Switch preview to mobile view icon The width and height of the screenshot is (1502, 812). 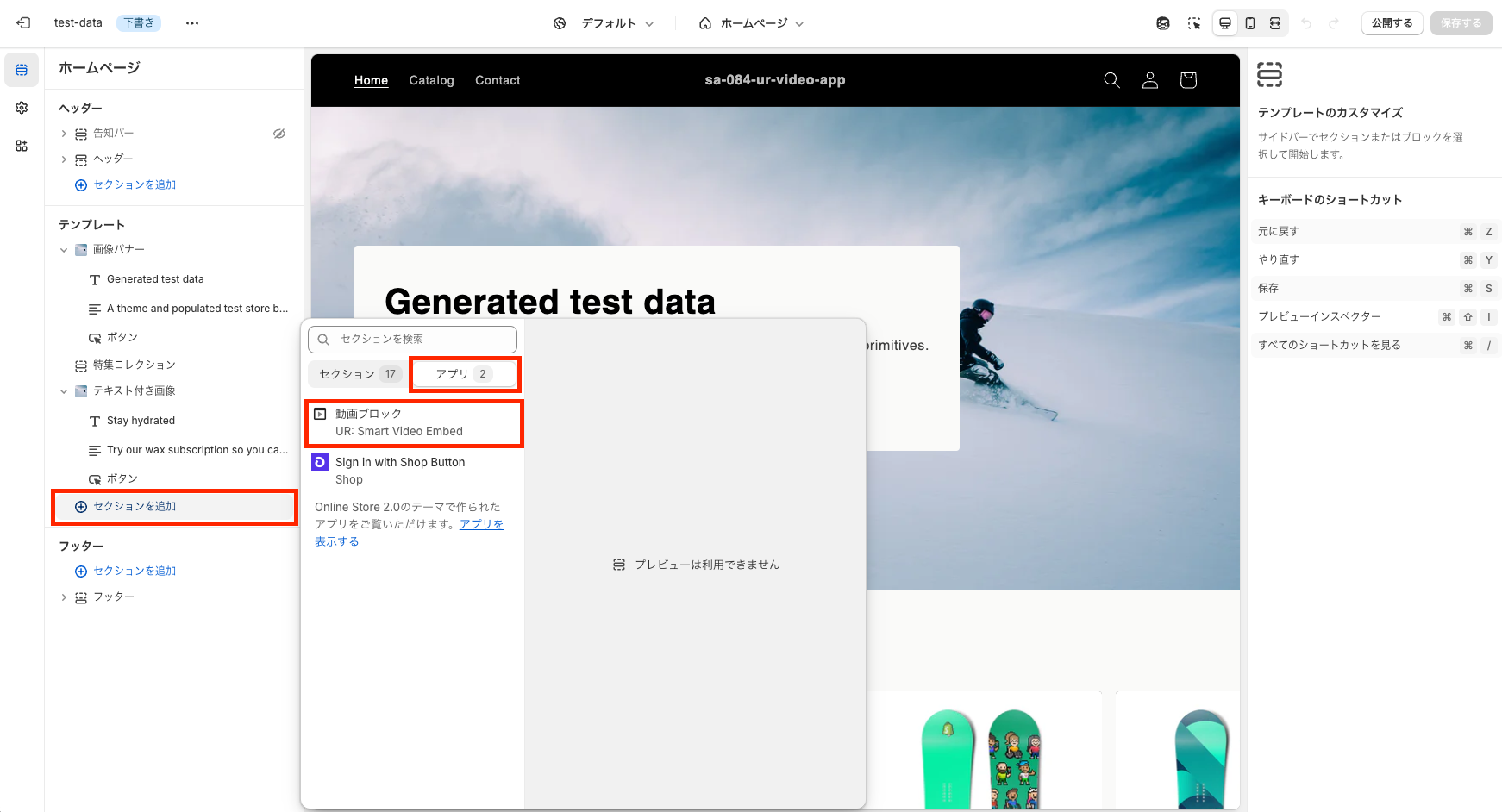coord(1250,23)
